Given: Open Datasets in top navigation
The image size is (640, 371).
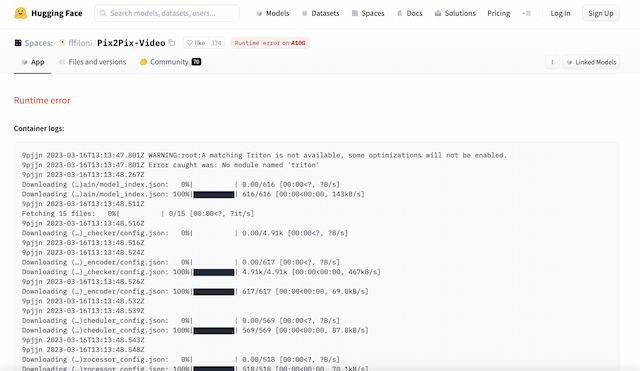Looking at the screenshot, I should 320,13.
